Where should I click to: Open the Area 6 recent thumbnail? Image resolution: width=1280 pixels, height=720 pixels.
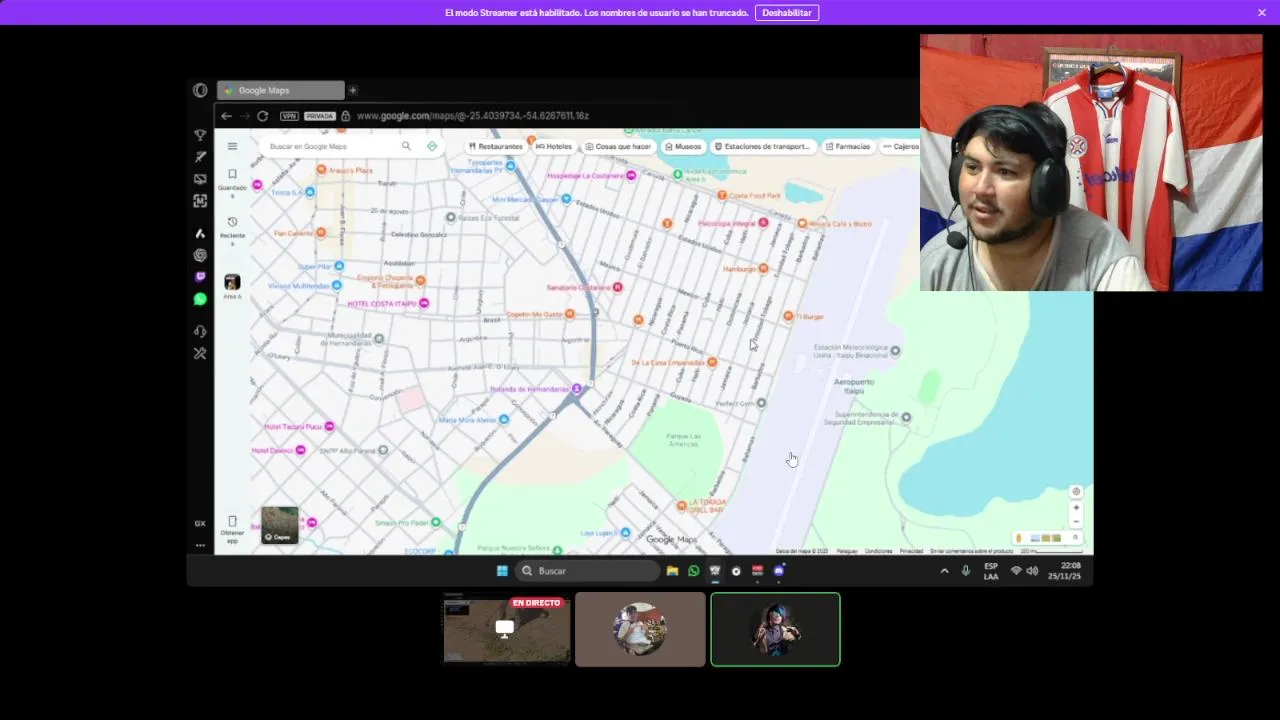click(x=232, y=286)
